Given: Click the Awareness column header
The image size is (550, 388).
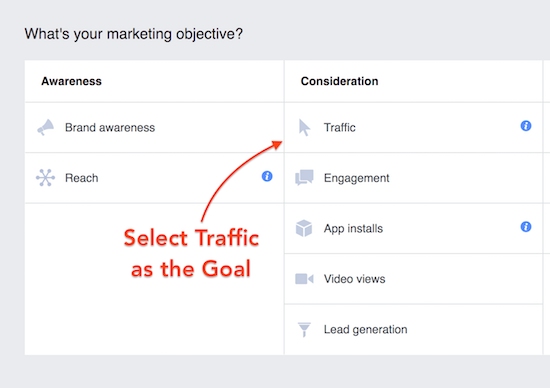Looking at the screenshot, I should [72, 81].
